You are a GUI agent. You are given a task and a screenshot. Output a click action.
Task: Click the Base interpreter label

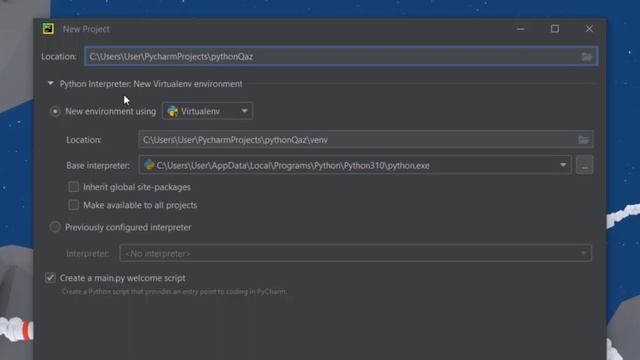tap(98, 166)
